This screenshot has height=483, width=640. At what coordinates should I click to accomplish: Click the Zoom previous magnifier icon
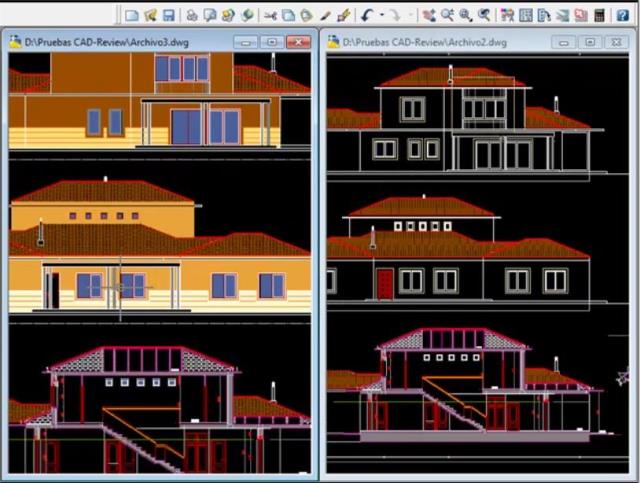[484, 16]
